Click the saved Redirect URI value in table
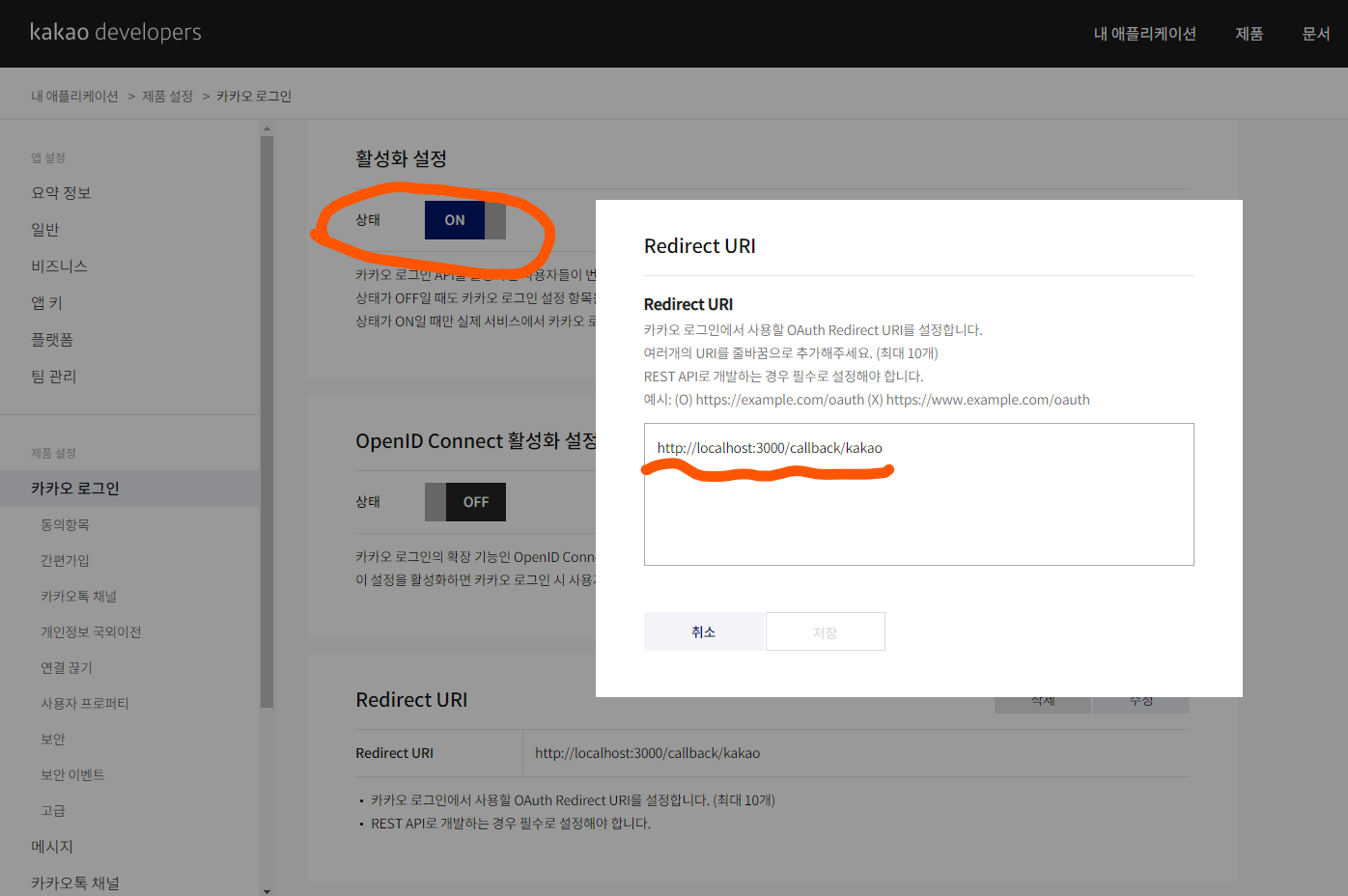The image size is (1348, 896). pyautogui.click(x=648, y=753)
